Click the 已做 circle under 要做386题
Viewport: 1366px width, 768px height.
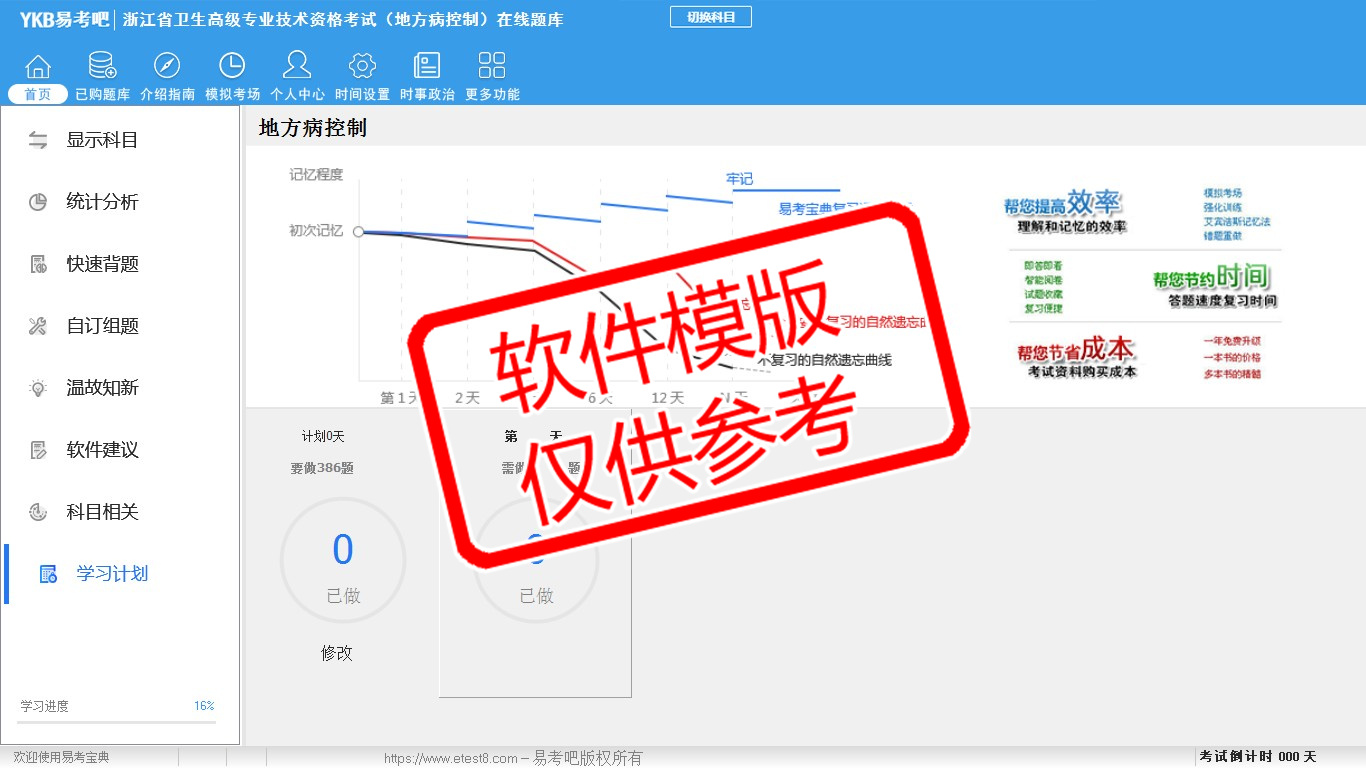coord(343,561)
